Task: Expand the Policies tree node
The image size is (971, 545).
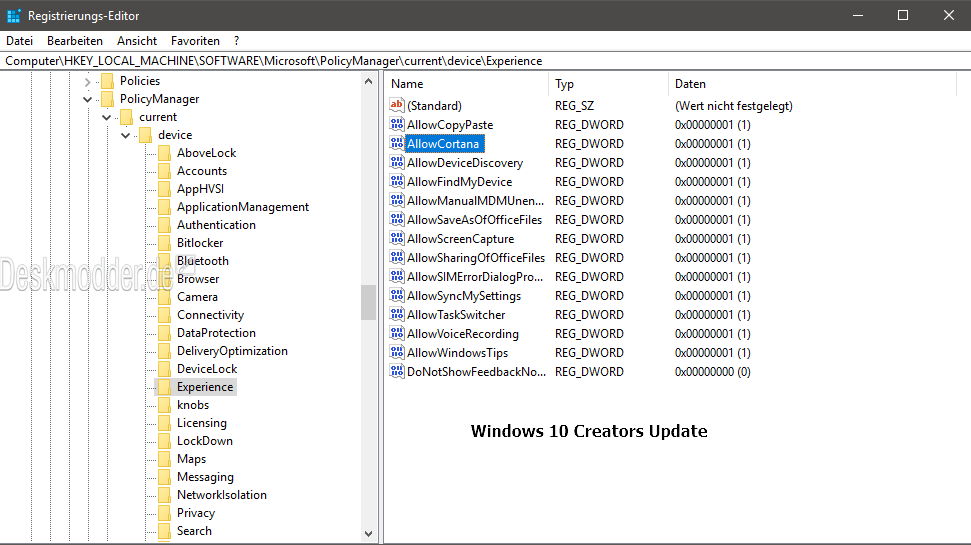Action: [87, 81]
